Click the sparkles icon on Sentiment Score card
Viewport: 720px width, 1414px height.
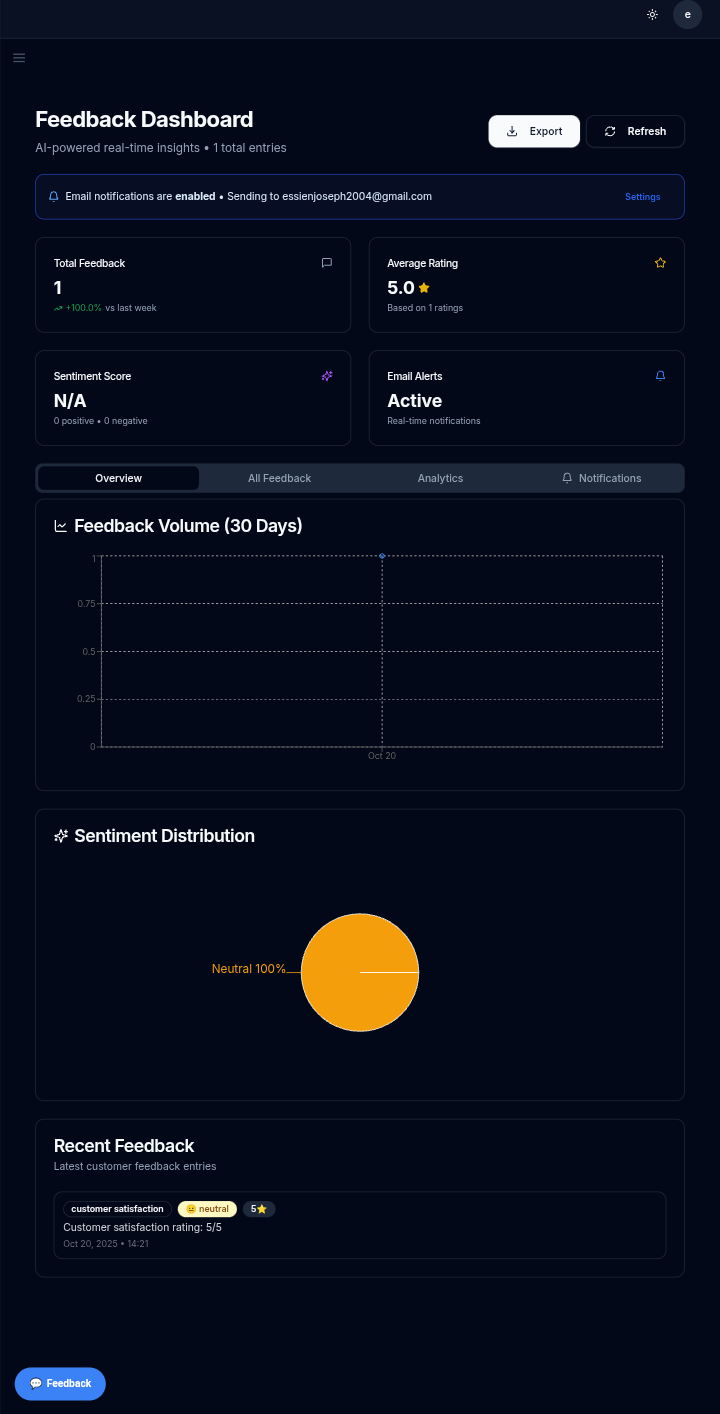coord(326,375)
